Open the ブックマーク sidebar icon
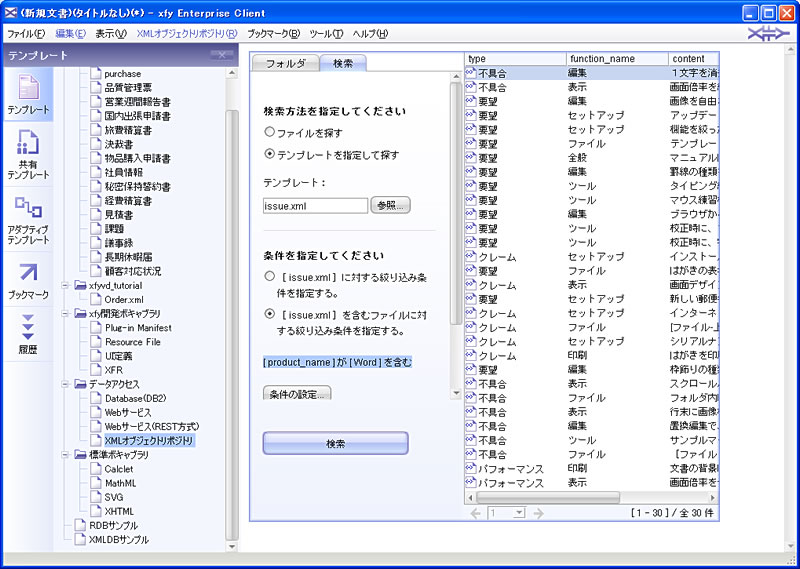This screenshot has height=569, width=800. point(28,278)
